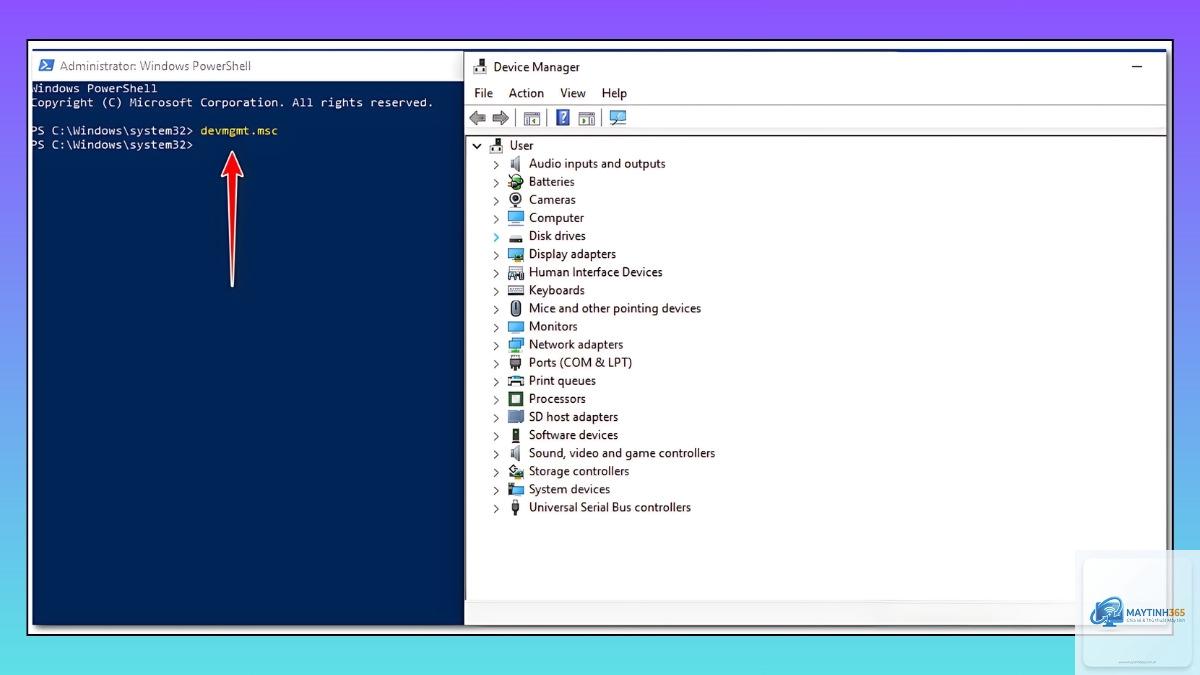This screenshot has width=1200, height=675.
Task: Select the Mice and other pointing devices icon
Action: pos(516,308)
